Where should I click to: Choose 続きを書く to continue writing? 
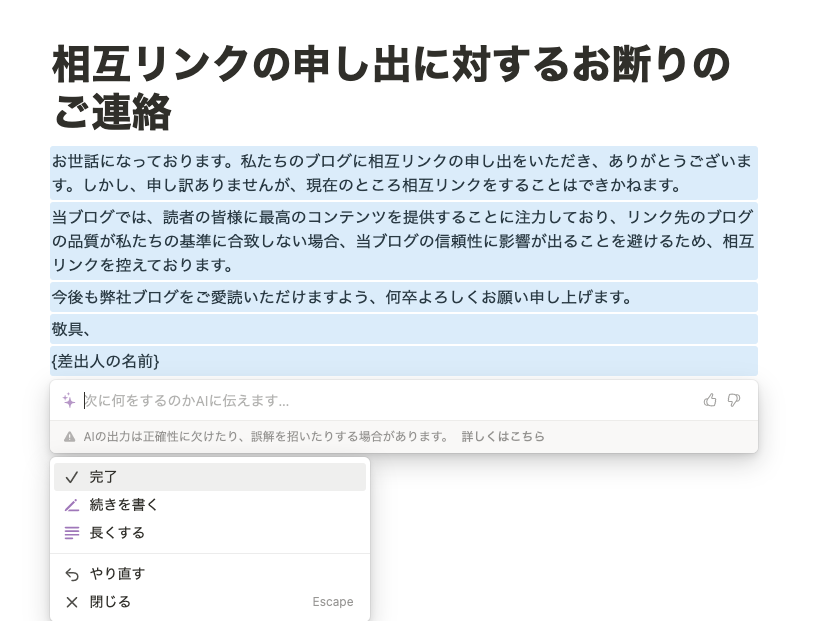[210, 505]
